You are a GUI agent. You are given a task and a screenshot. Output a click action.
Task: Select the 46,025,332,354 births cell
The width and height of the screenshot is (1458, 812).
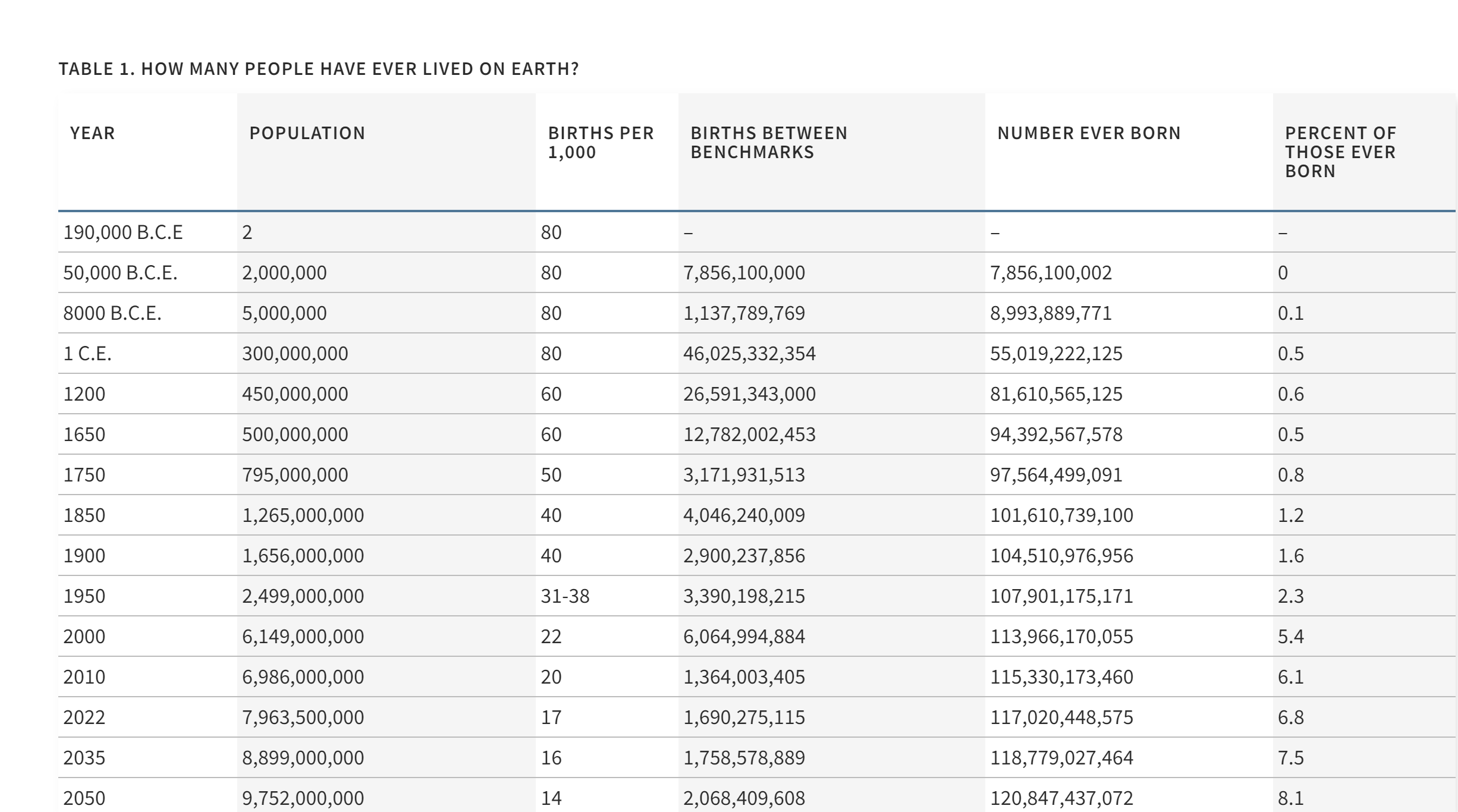(x=749, y=354)
